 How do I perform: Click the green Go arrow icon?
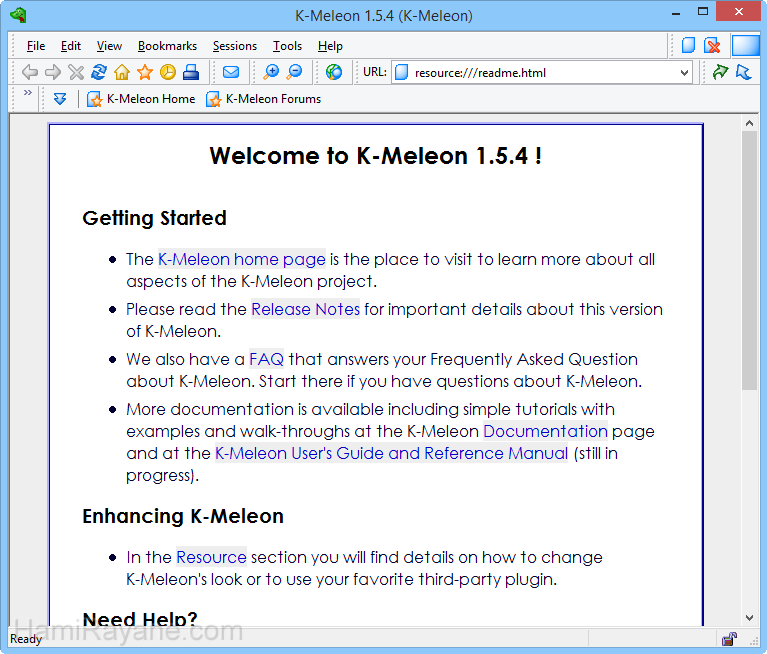(720, 72)
